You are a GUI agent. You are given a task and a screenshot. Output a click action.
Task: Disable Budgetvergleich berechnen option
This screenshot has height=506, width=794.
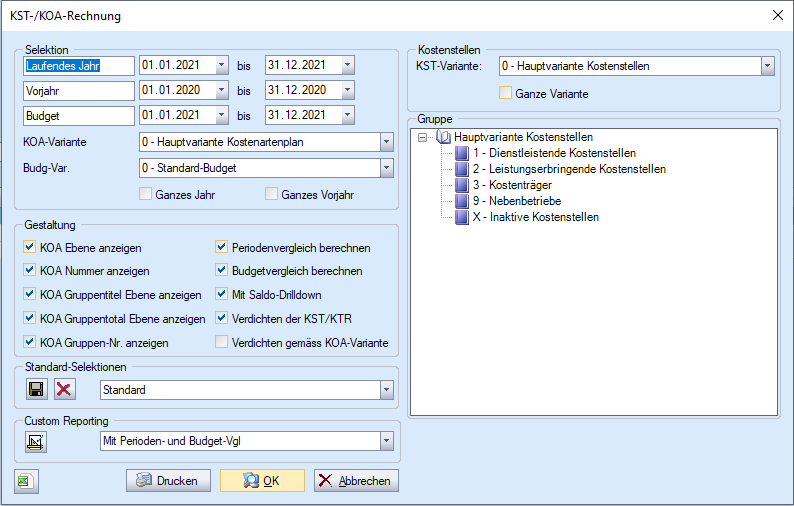click(x=222, y=271)
